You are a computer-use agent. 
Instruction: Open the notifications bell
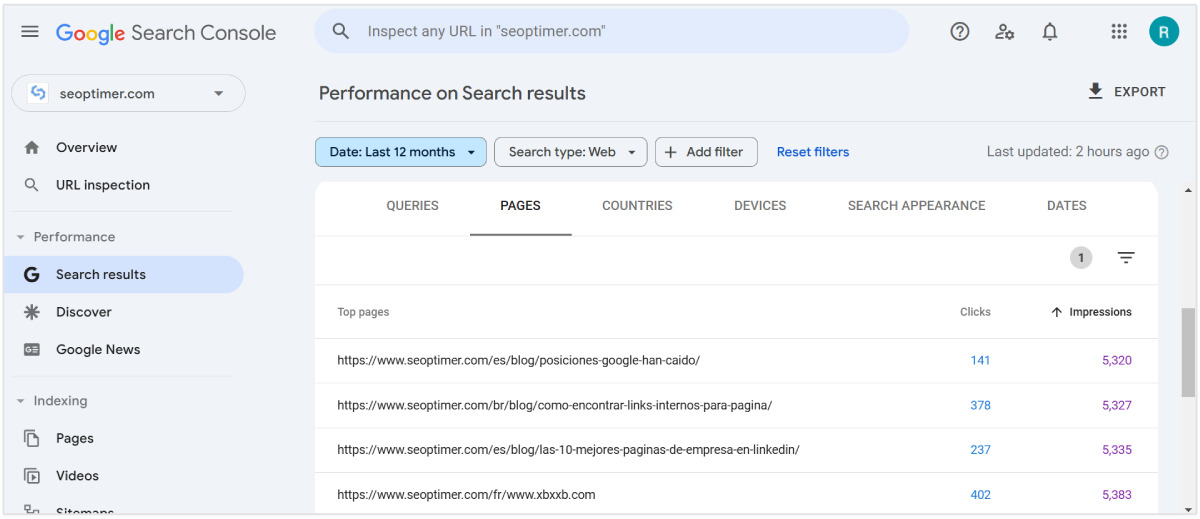pyautogui.click(x=1050, y=32)
